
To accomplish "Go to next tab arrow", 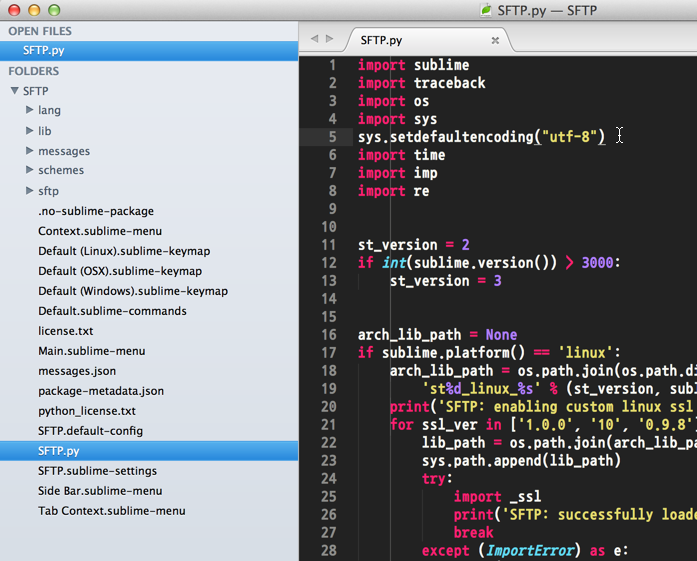I will 329,39.
